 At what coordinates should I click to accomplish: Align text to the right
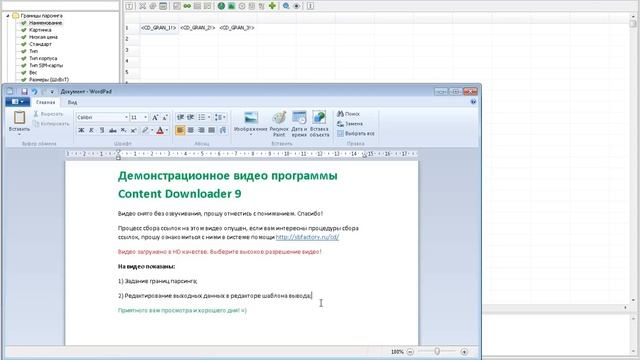(x=201, y=130)
